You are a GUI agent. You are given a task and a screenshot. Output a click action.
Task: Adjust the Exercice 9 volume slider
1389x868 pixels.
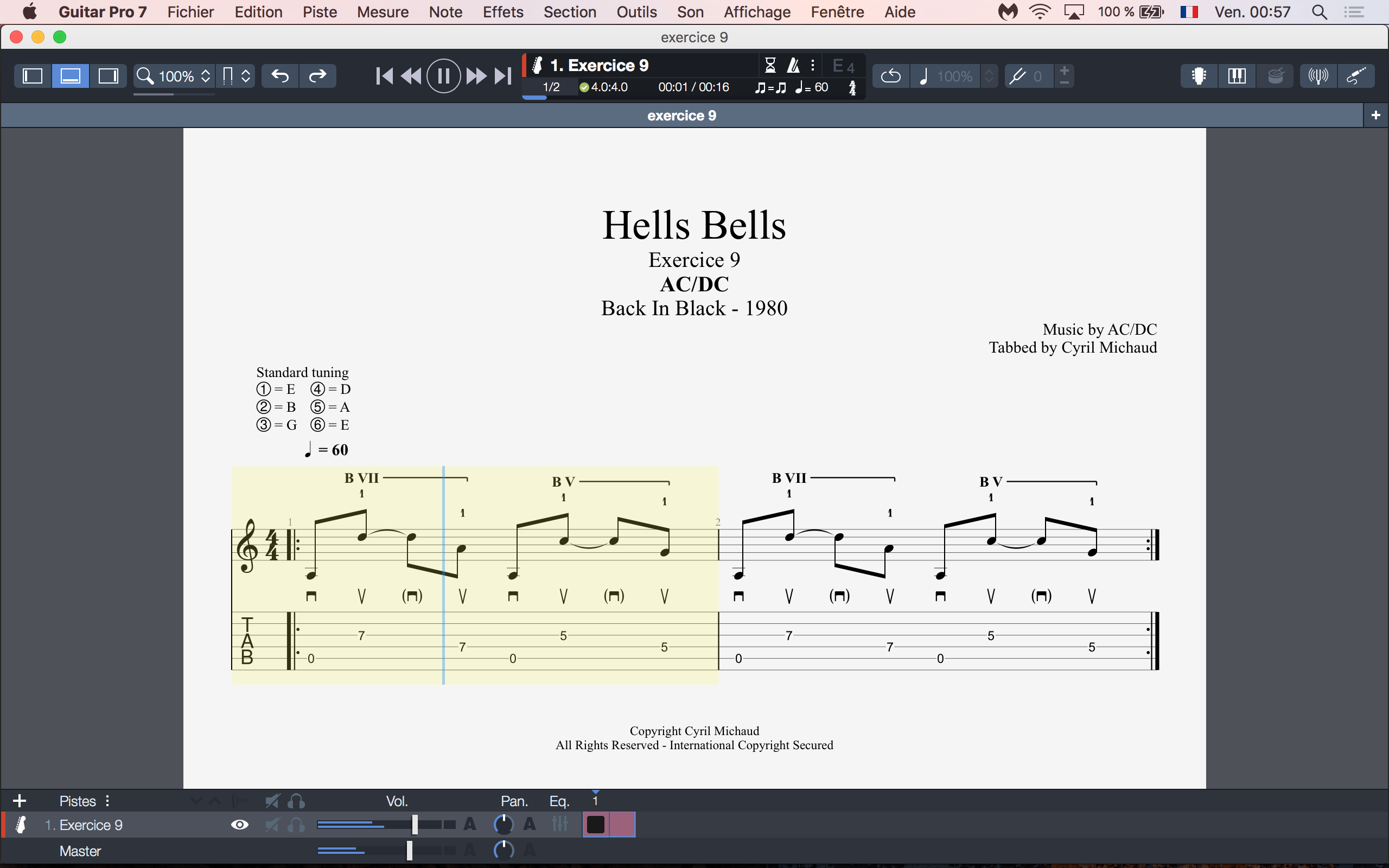[415, 825]
